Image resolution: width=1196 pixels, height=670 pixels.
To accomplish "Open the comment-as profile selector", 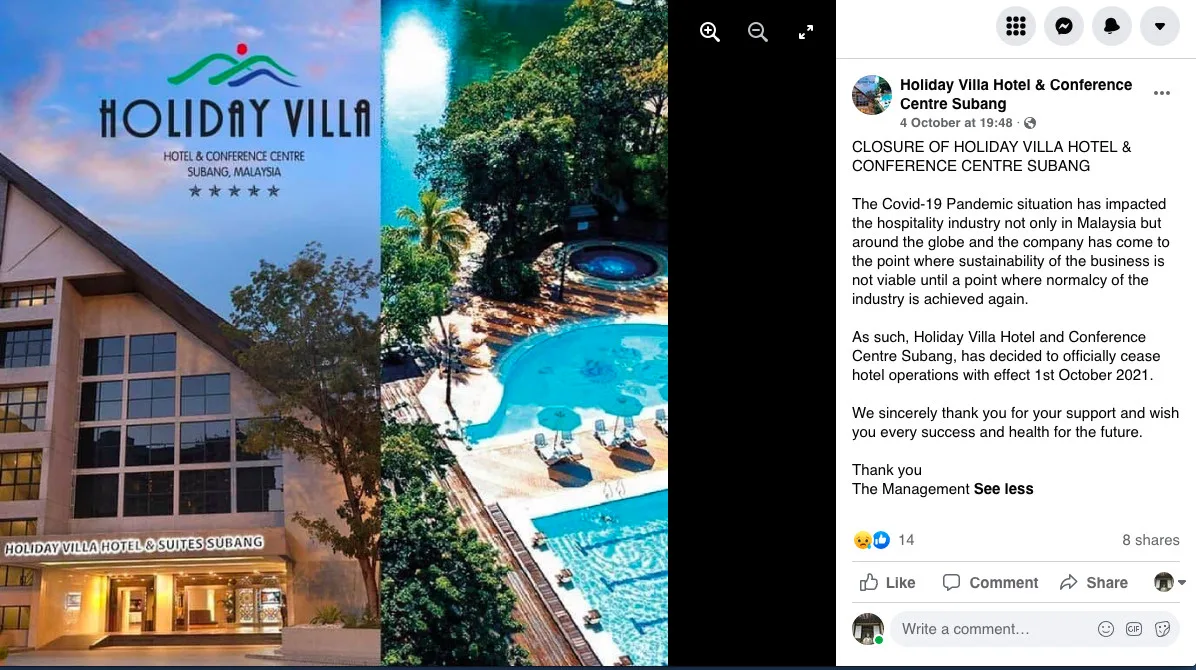I will 1169,582.
